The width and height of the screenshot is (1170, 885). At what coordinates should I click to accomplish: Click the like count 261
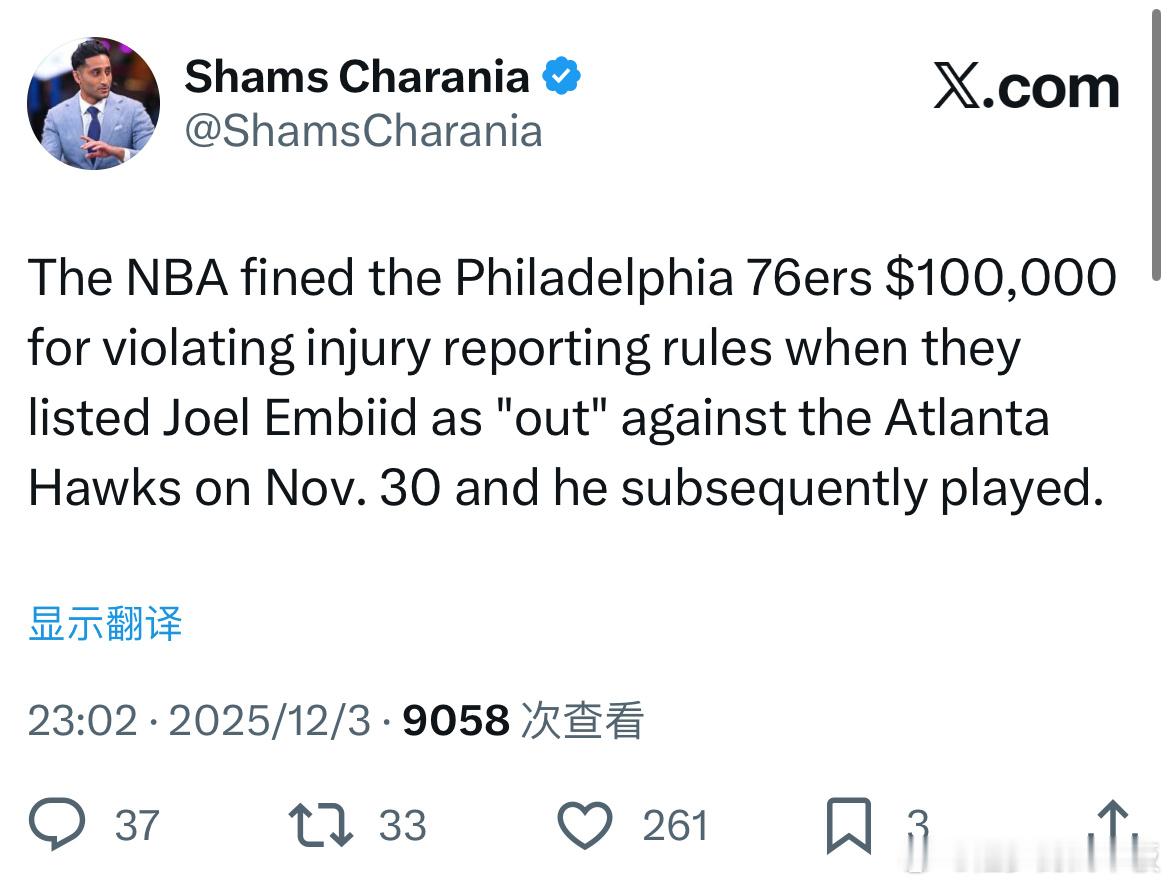click(674, 825)
